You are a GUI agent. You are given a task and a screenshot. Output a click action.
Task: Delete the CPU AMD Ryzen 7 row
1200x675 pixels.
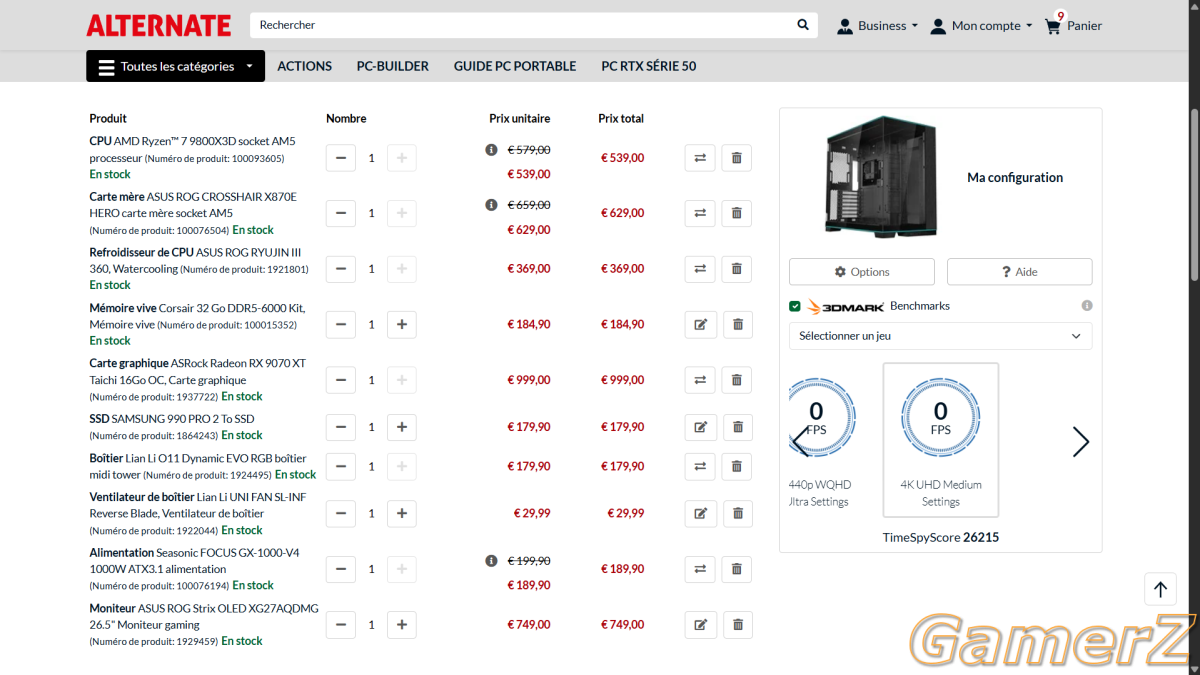point(737,158)
